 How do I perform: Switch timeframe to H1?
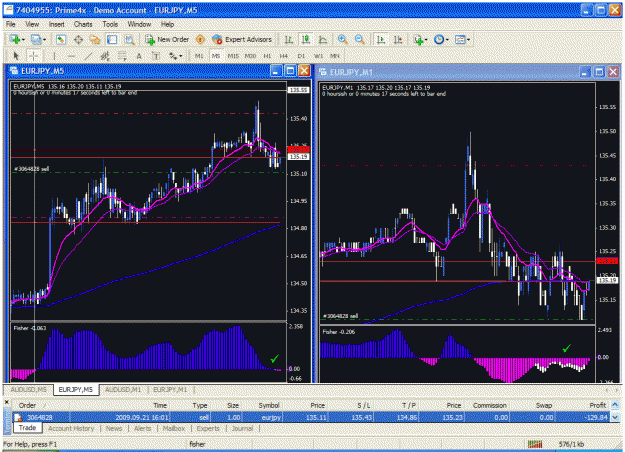pyautogui.click(x=267, y=56)
